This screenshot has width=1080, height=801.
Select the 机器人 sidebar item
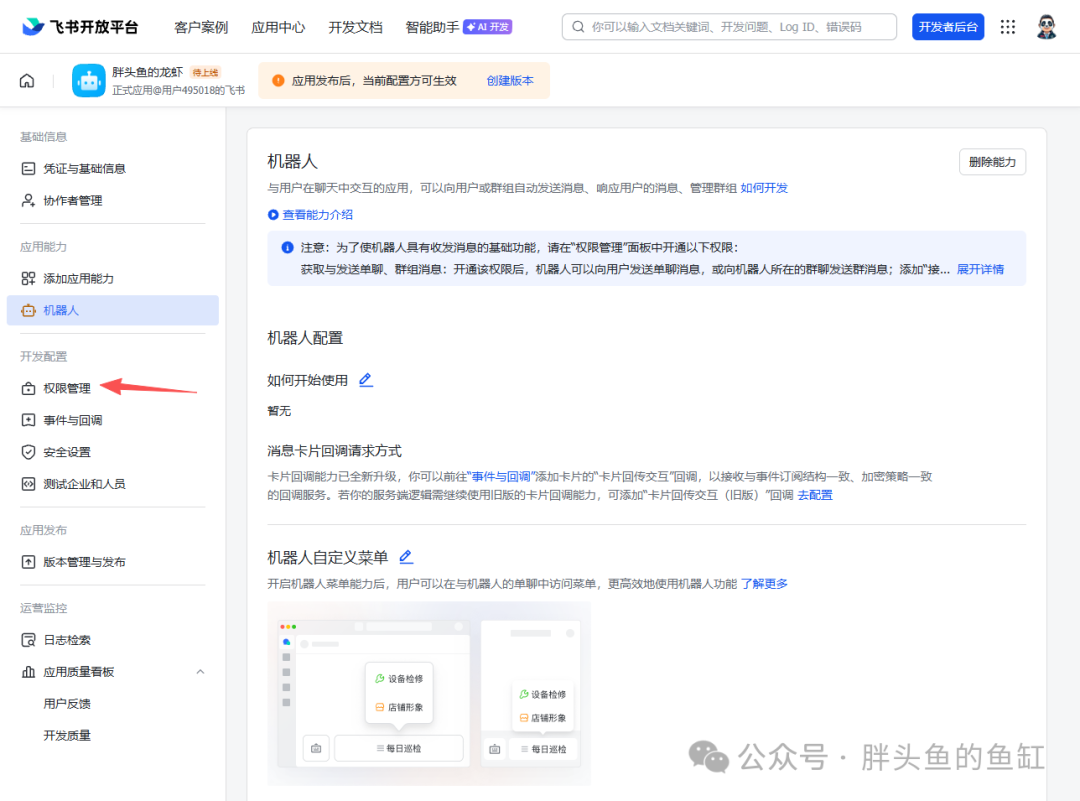[113, 311]
